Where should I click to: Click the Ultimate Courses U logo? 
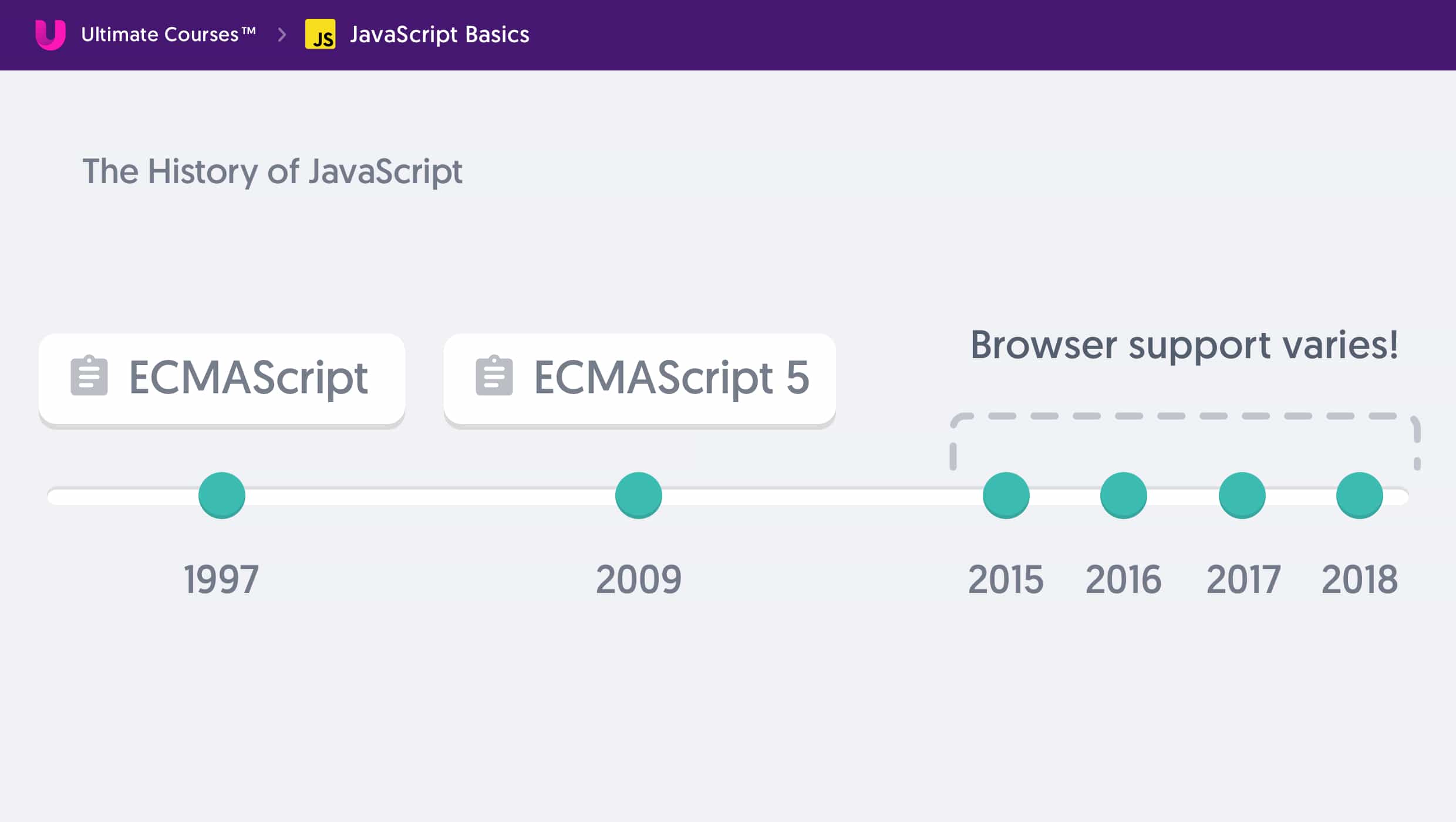point(50,35)
